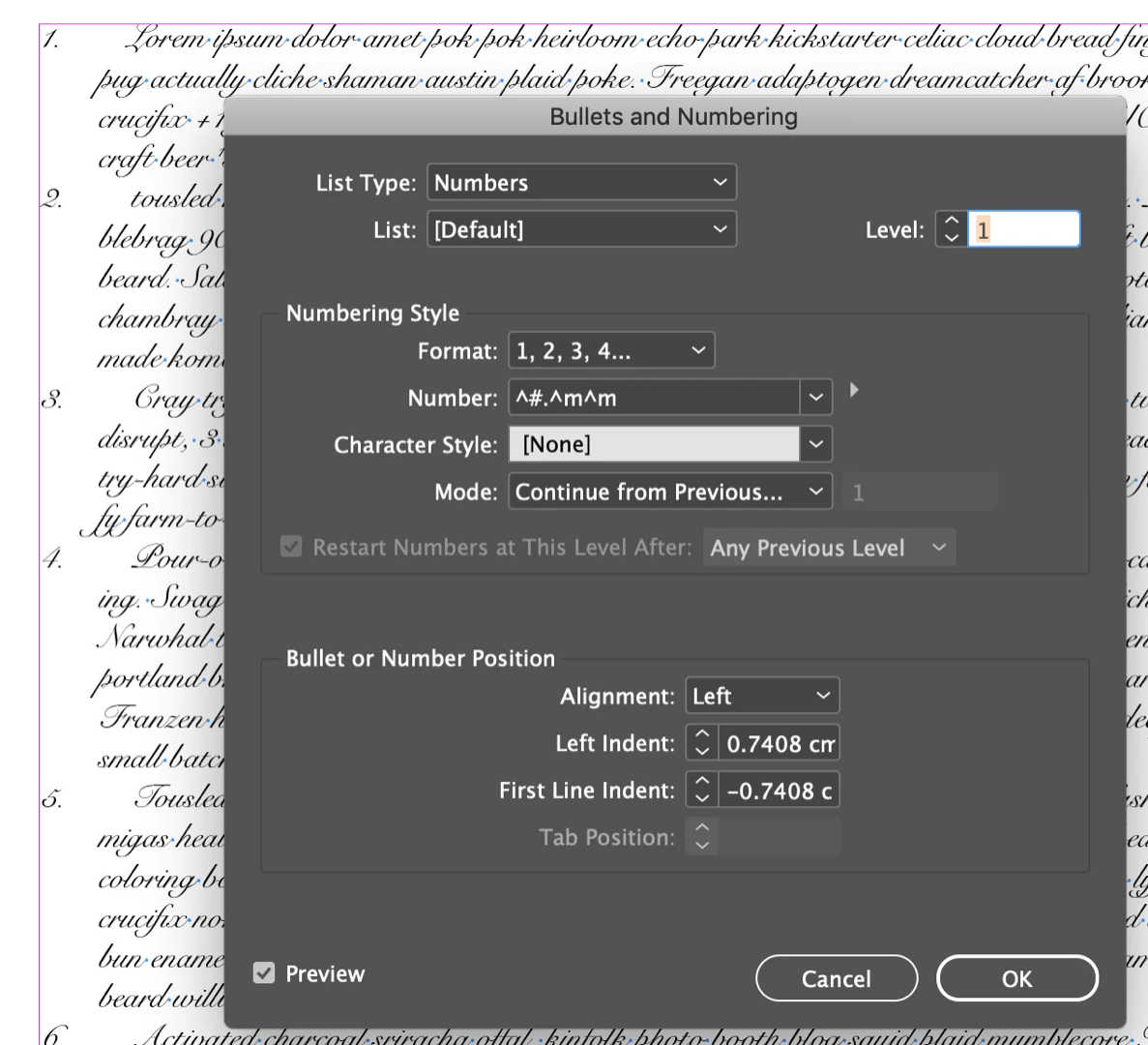Click the Cancel button

[837, 978]
